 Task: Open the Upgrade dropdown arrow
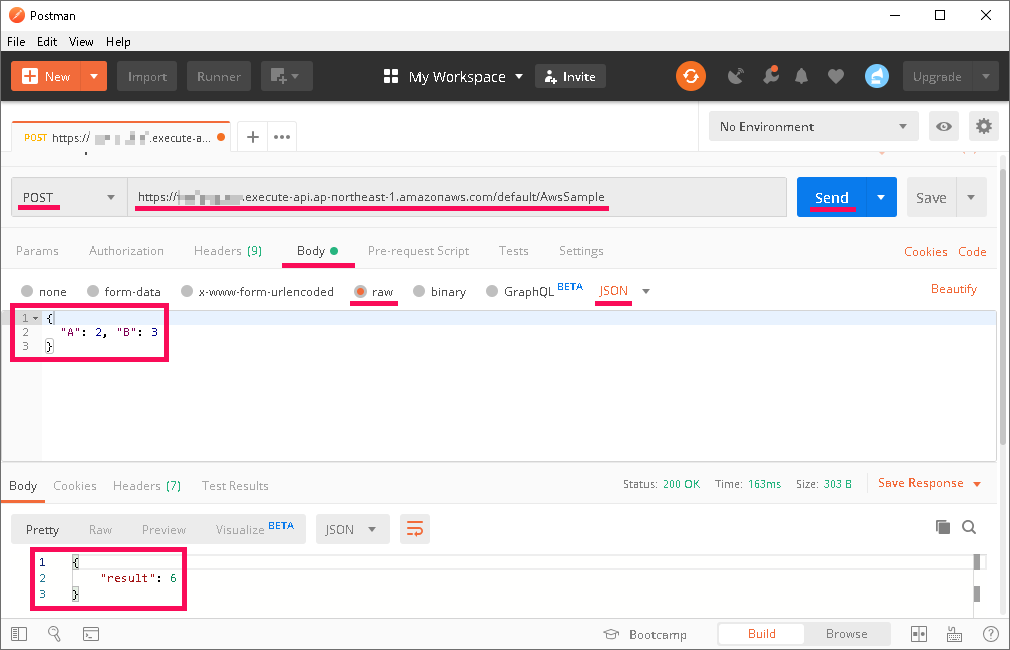click(986, 77)
